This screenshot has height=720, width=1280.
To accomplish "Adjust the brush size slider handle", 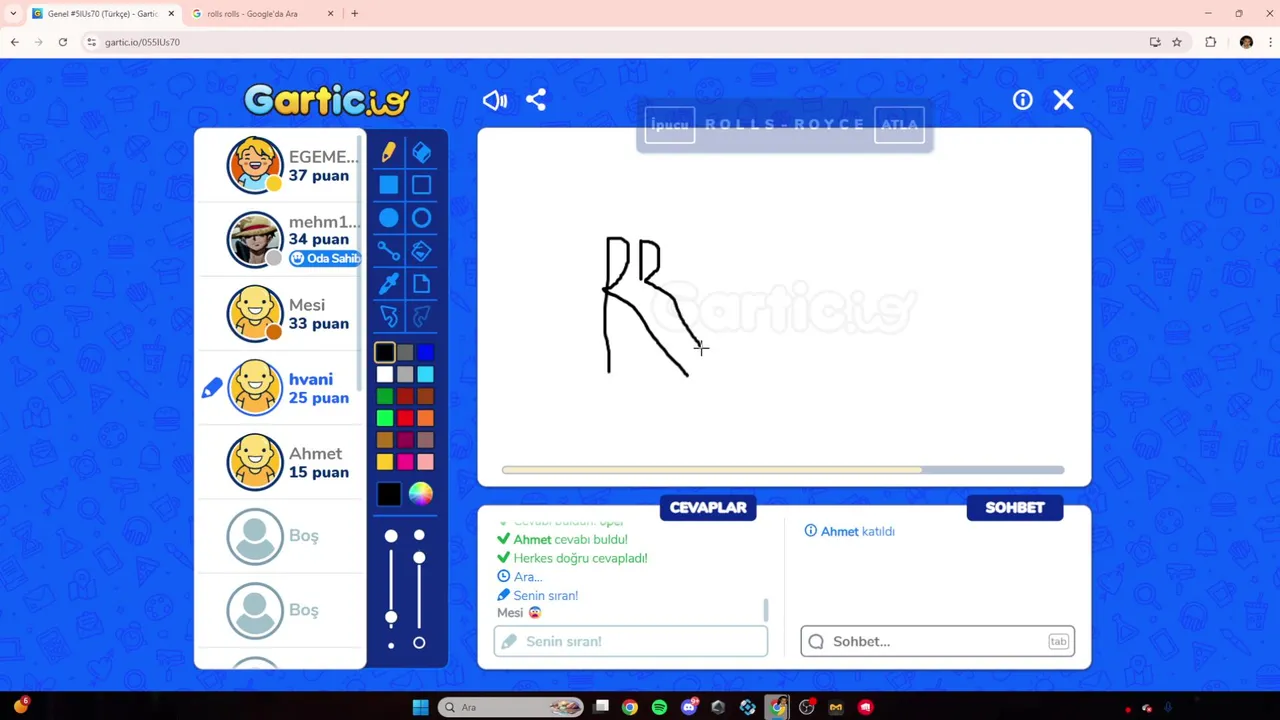I will (x=391, y=617).
